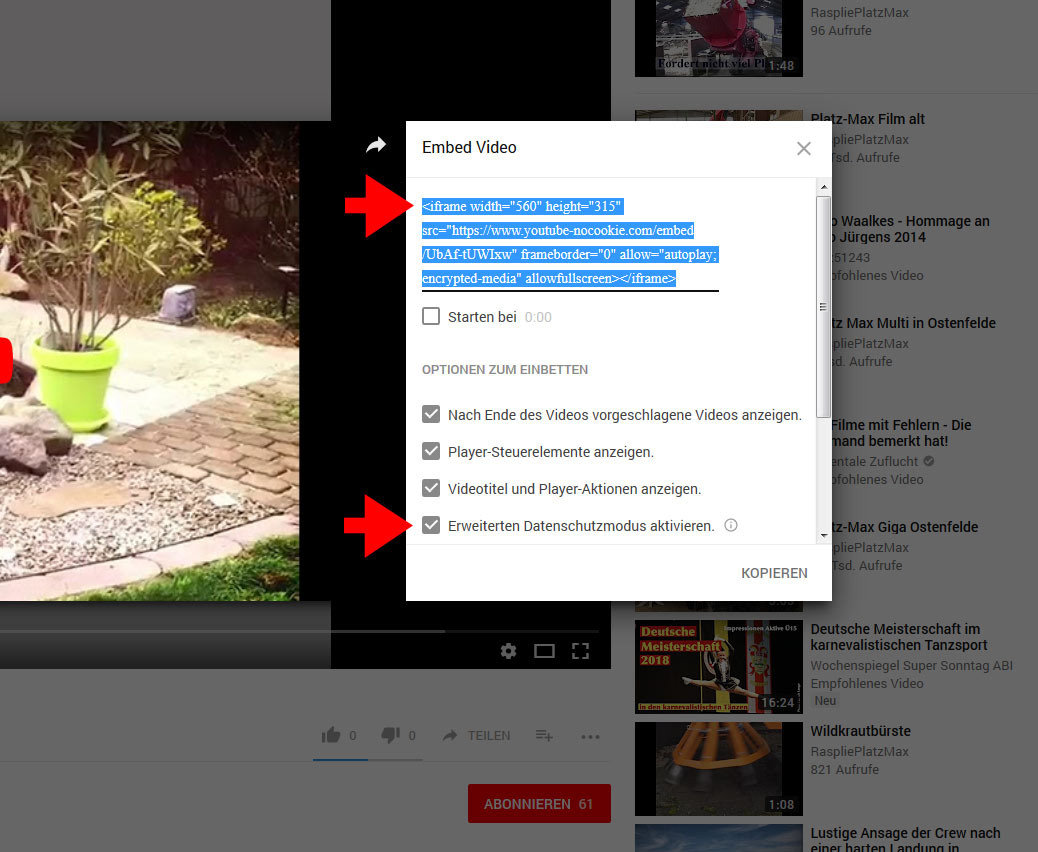Screen dimensions: 1038x852
Task: Dislike the video with thumbs down
Action: [x=391, y=735]
